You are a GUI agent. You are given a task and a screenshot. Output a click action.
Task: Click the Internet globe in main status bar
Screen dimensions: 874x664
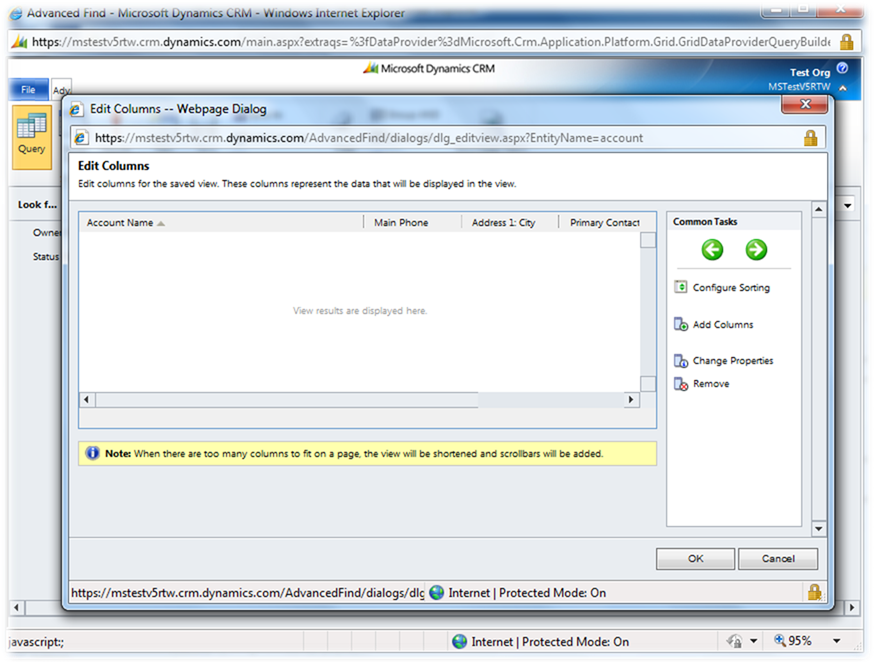pos(459,642)
